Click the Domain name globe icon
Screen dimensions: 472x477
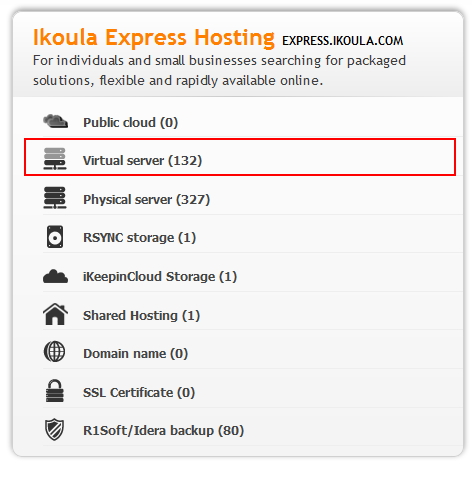point(54,352)
